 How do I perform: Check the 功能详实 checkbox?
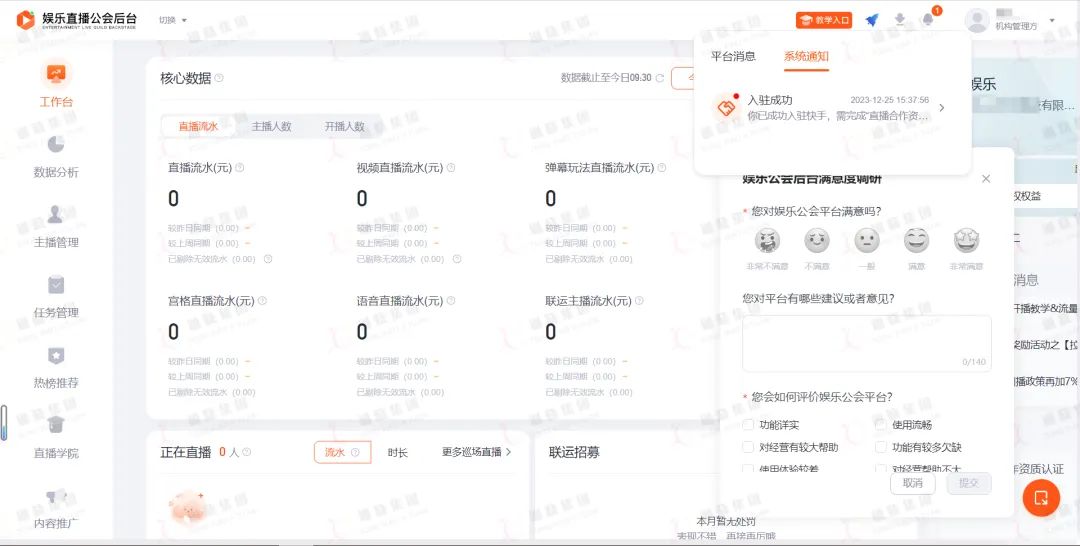pyautogui.click(x=748, y=425)
